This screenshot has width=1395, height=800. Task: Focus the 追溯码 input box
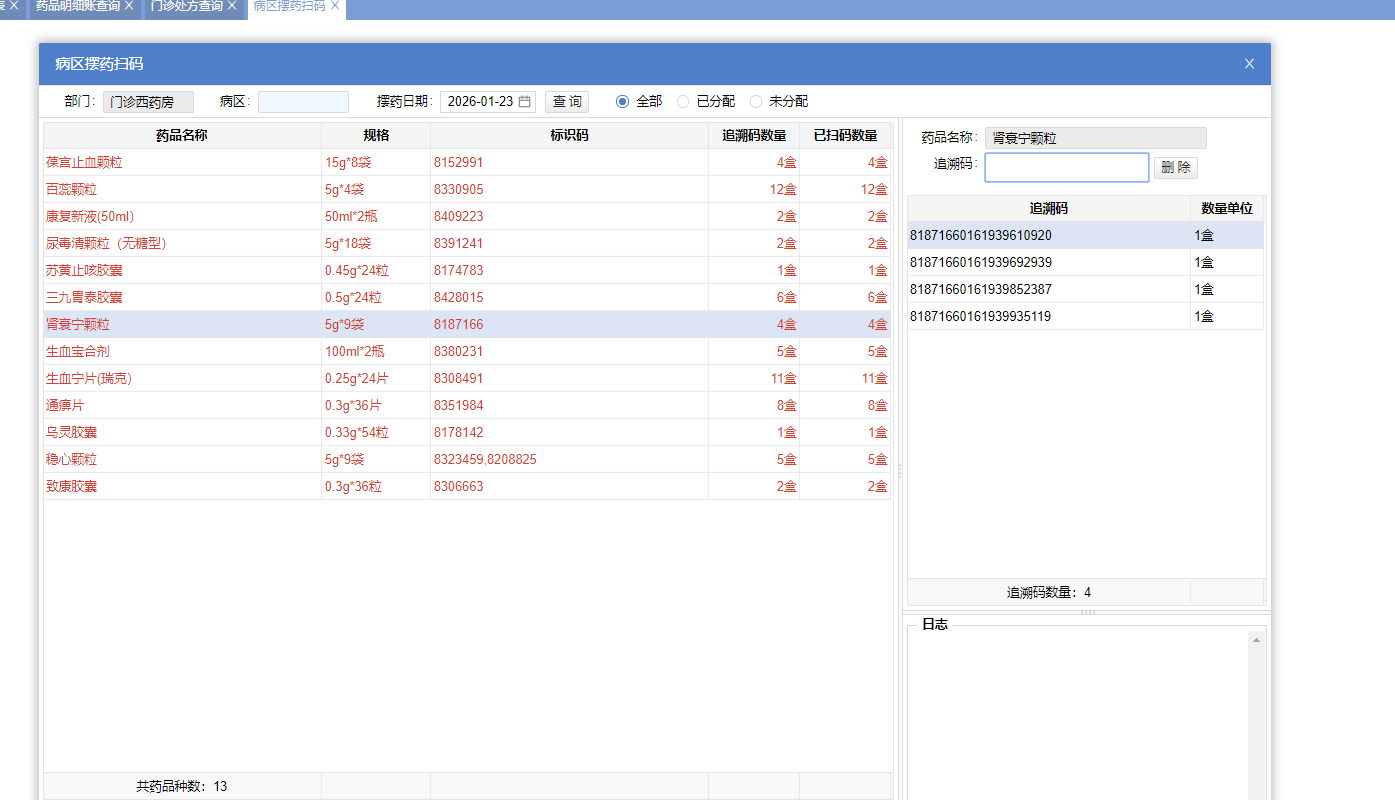[1067, 167]
